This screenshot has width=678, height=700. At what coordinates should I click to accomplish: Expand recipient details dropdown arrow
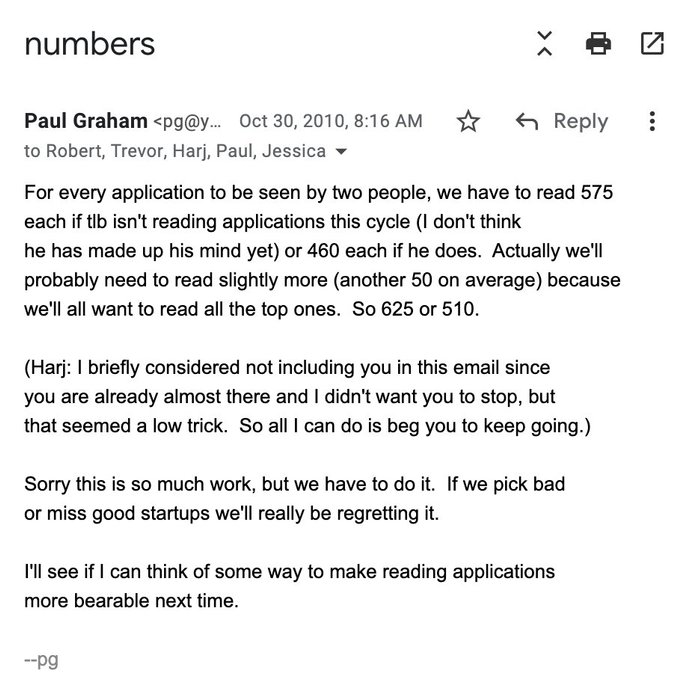343,153
